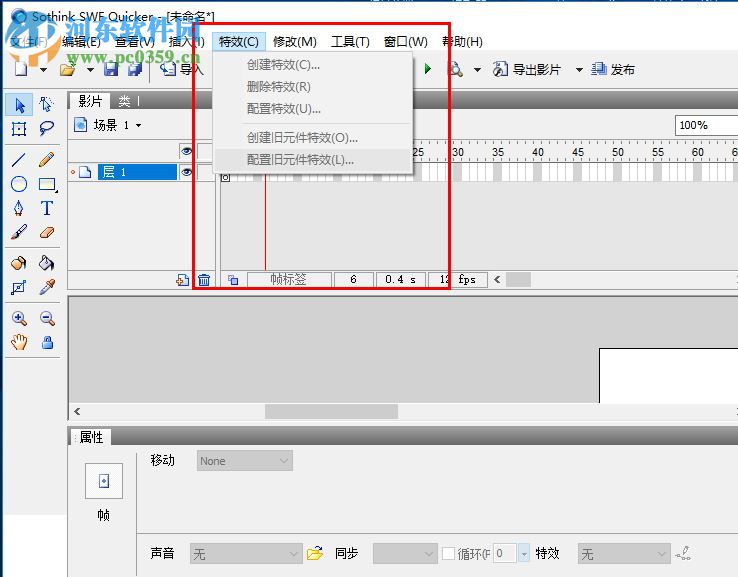Click the 导出影片 button
Screen dimensions: 738x577
pyautogui.click(x=527, y=70)
